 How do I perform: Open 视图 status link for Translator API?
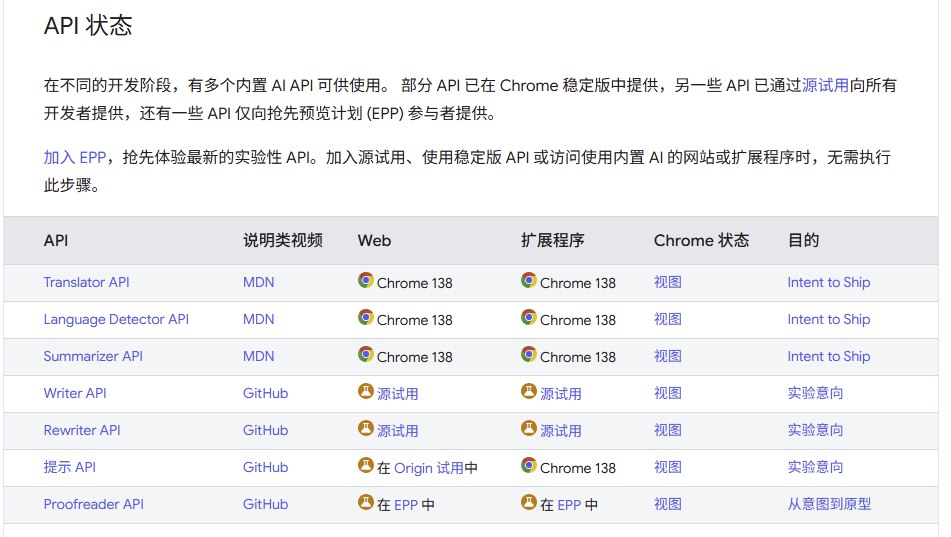[x=668, y=282]
